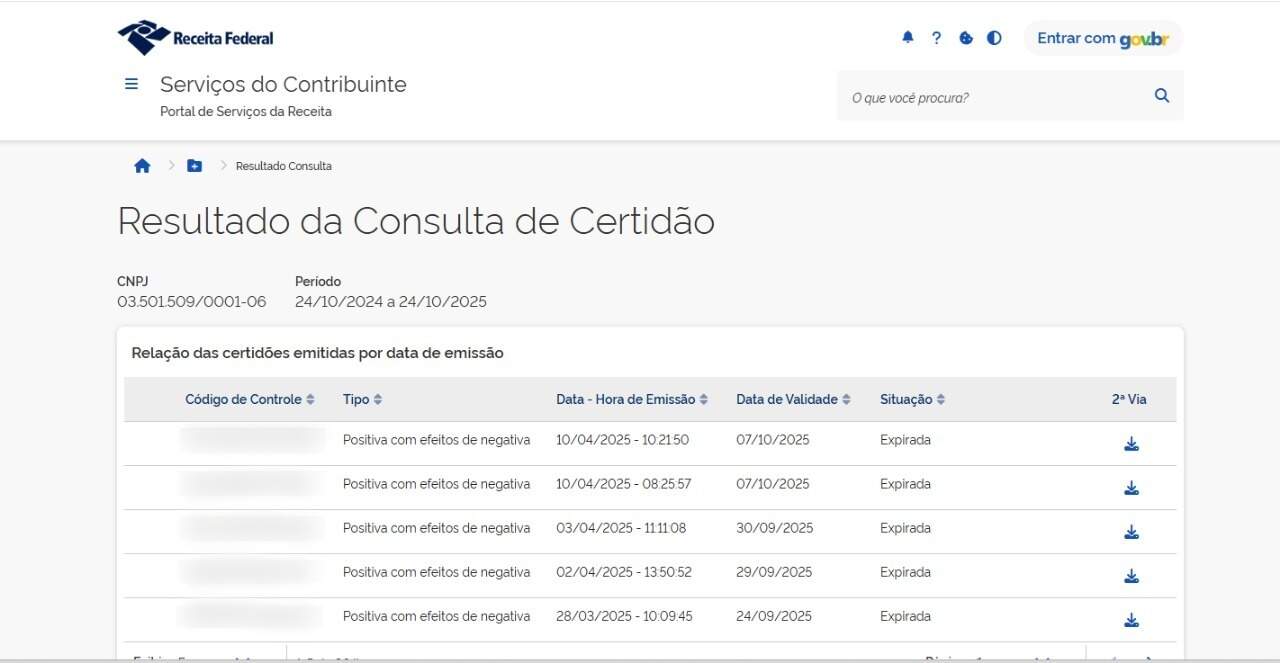Viewport: 1280px width, 663px height.
Task: Click the help question mark icon
Action: 936,38
